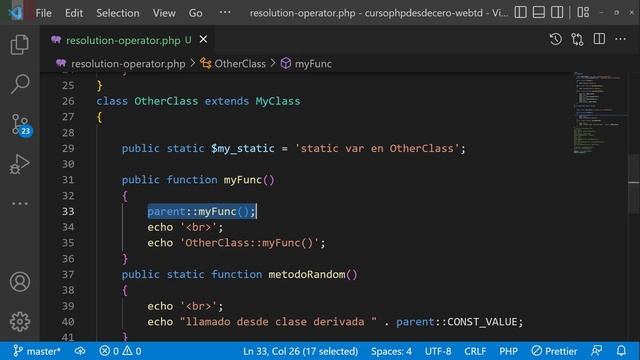Open the Run and Debug view
The image size is (640, 360).
pyautogui.click(x=20, y=164)
